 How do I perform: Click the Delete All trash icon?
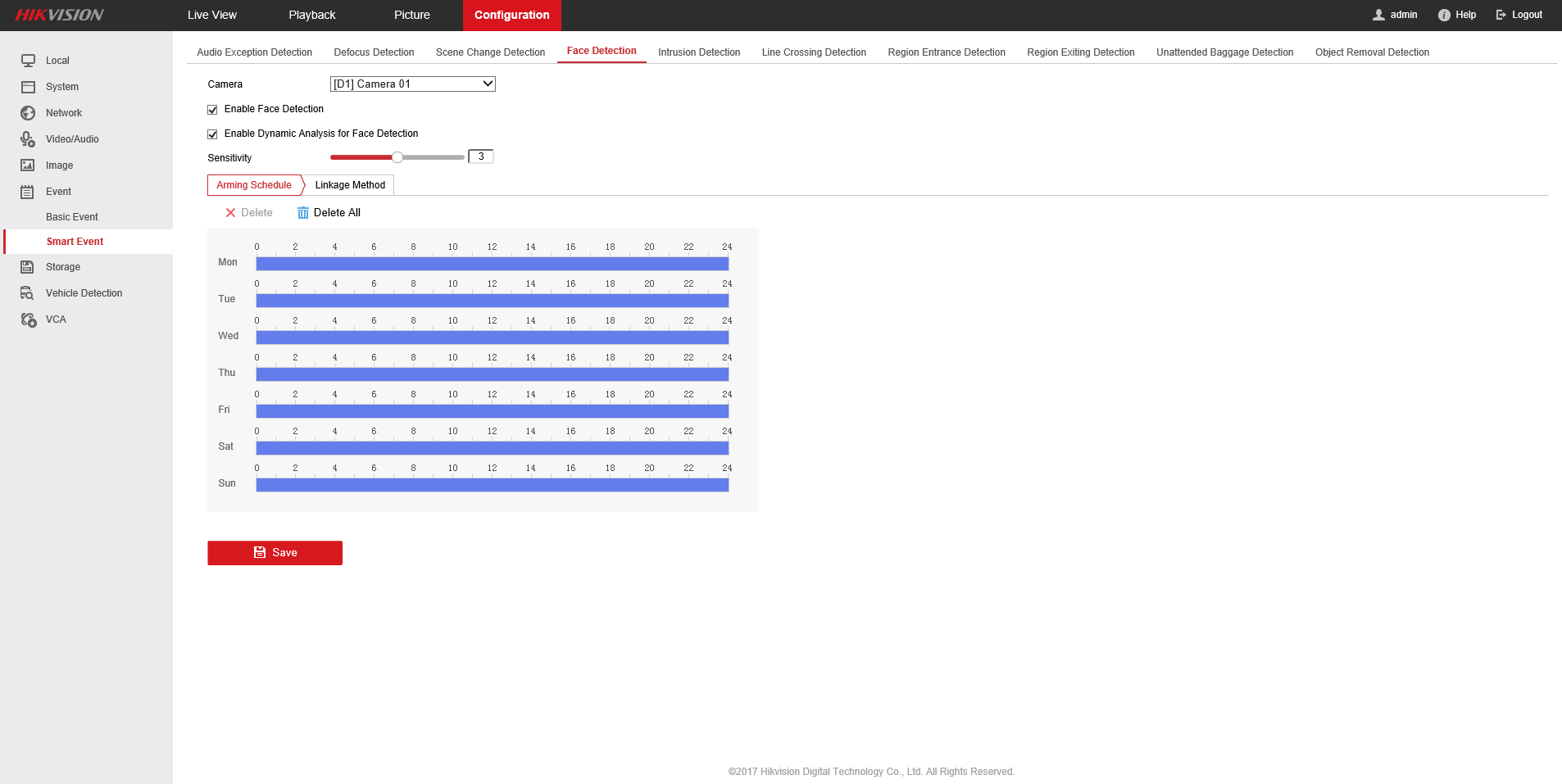(303, 213)
